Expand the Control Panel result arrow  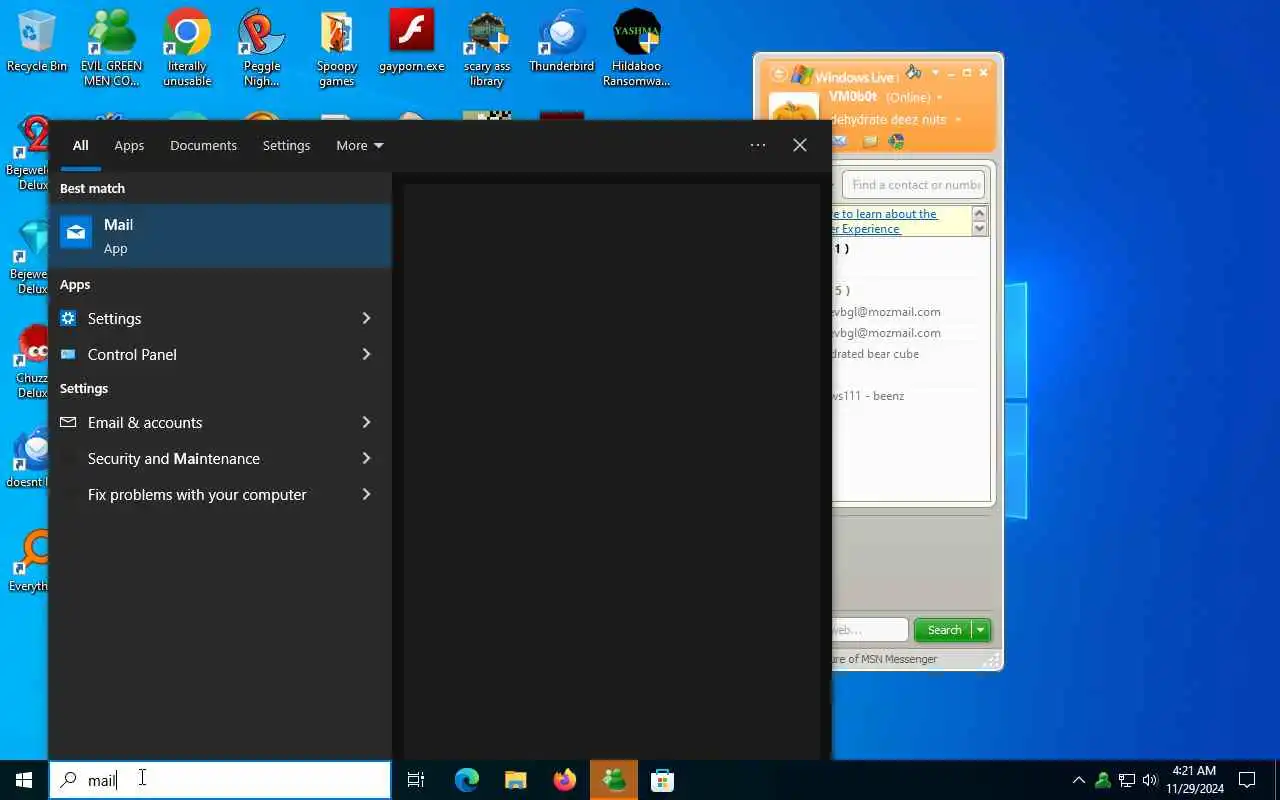click(366, 354)
